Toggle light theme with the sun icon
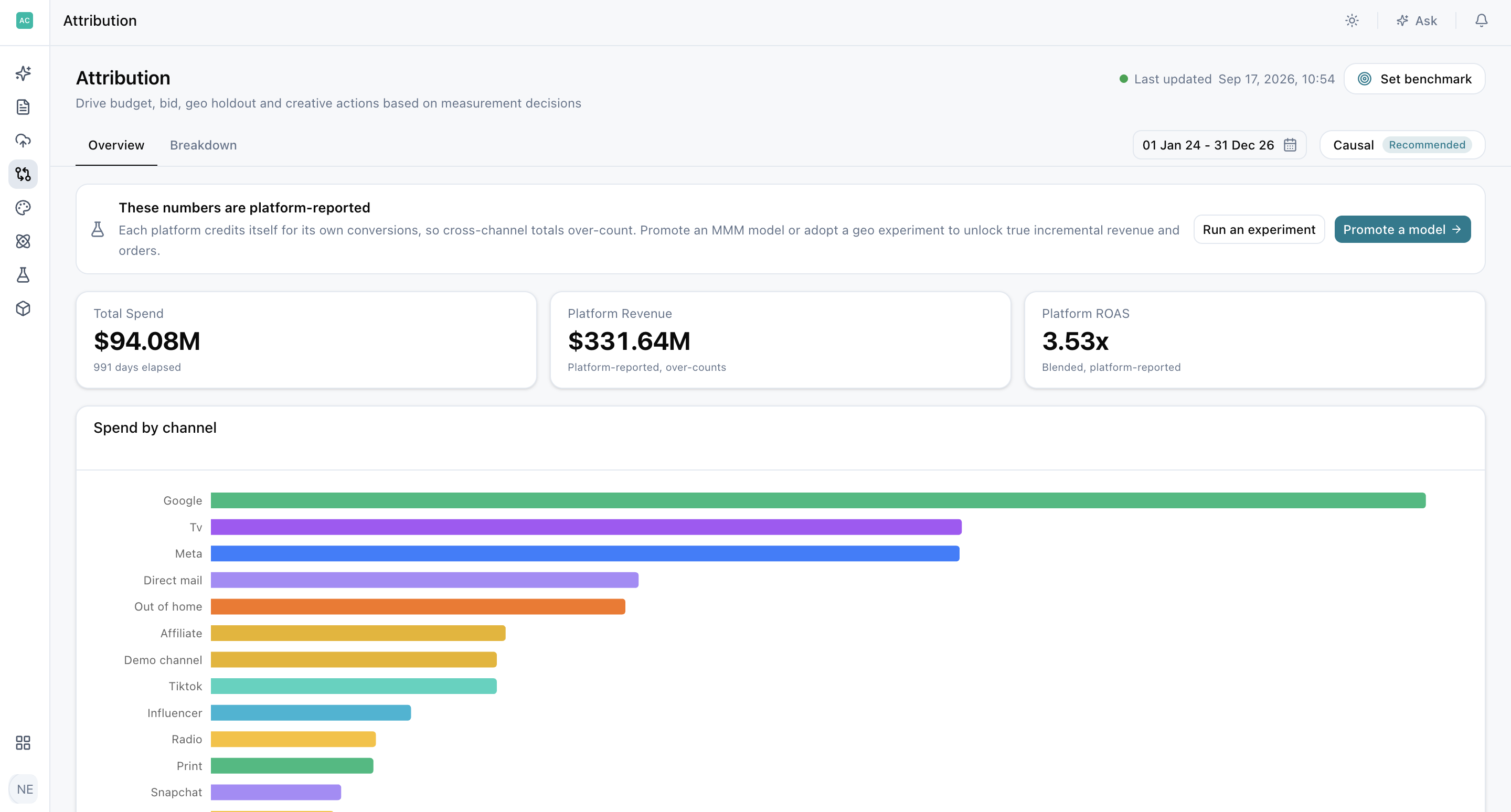1511x812 pixels. click(x=1352, y=21)
